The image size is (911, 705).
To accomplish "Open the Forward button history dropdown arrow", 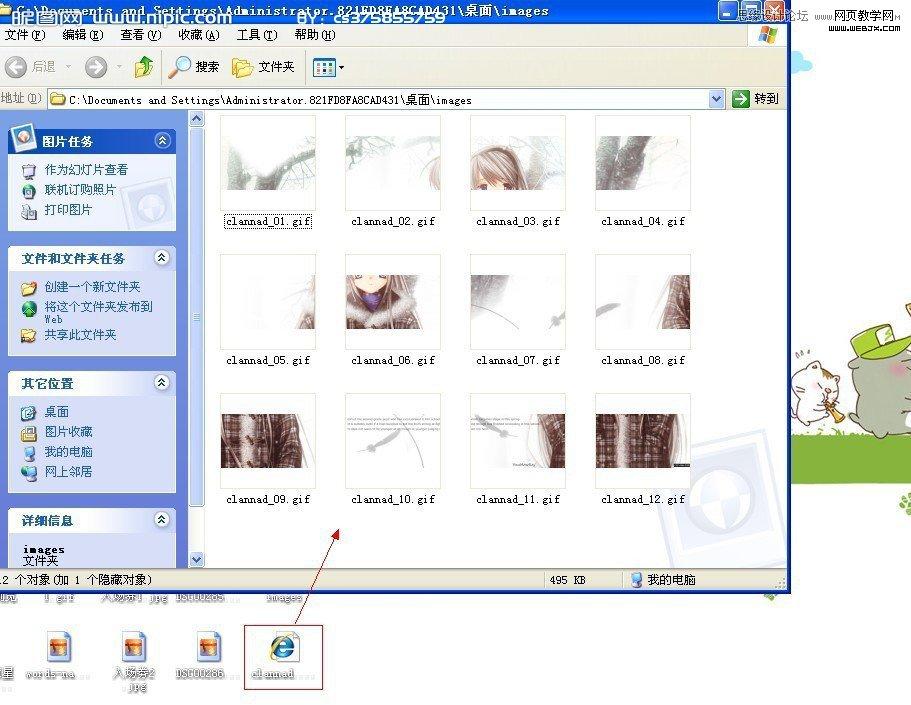I will [x=119, y=67].
